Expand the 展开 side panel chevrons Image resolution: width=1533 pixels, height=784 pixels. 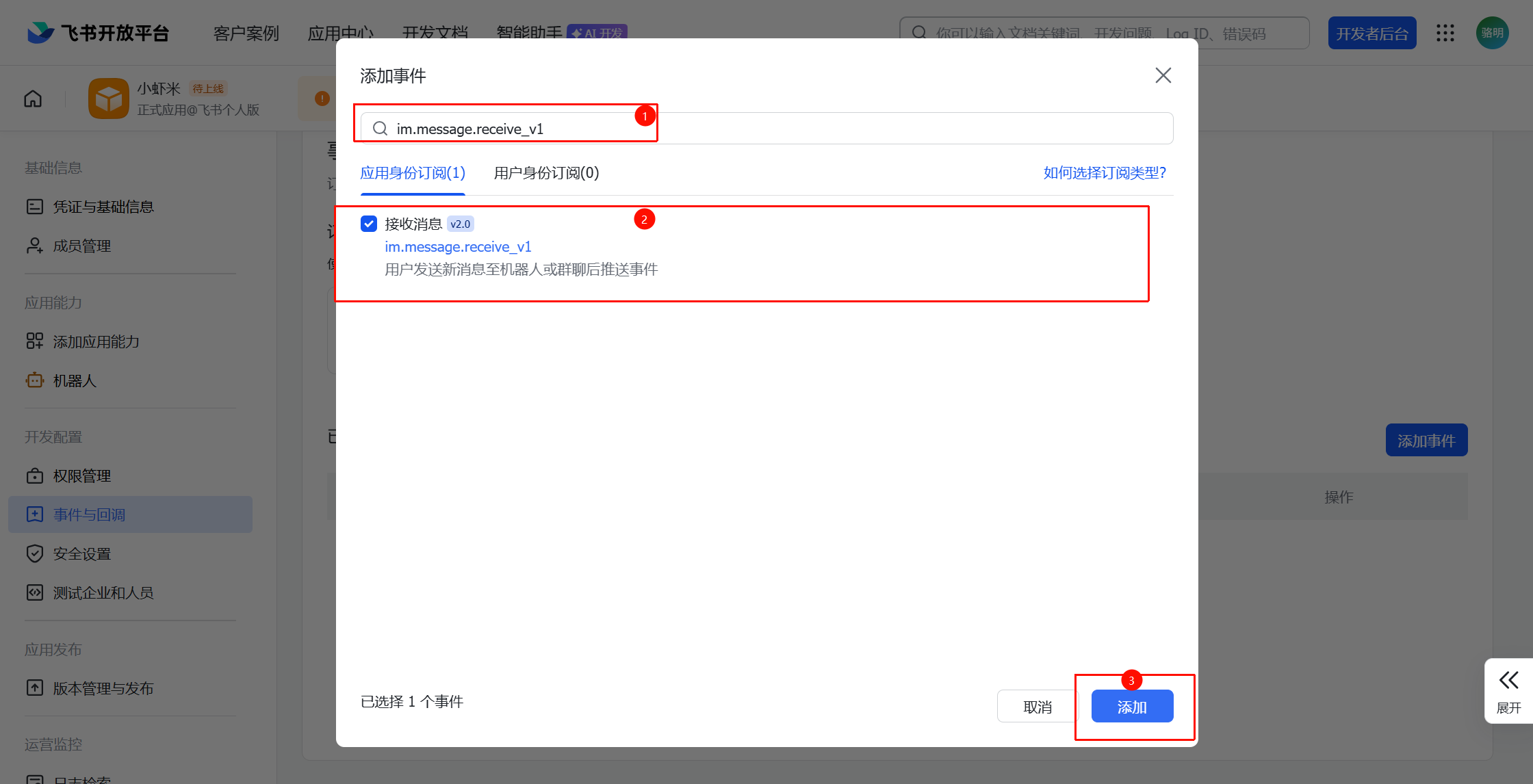point(1508,680)
